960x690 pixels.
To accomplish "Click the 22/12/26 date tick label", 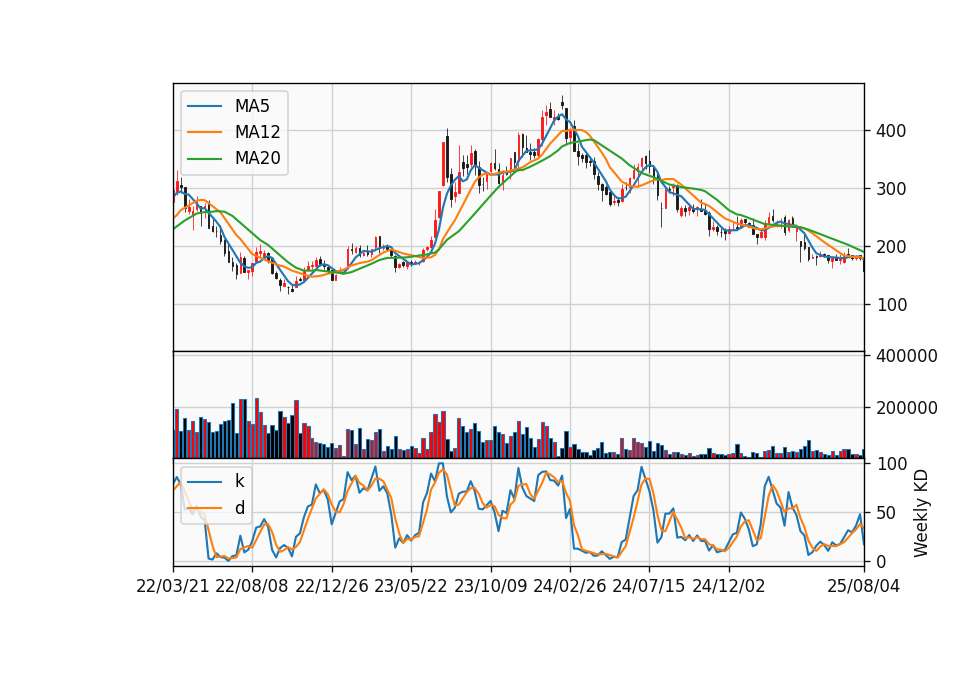I will [x=332, y=586].
